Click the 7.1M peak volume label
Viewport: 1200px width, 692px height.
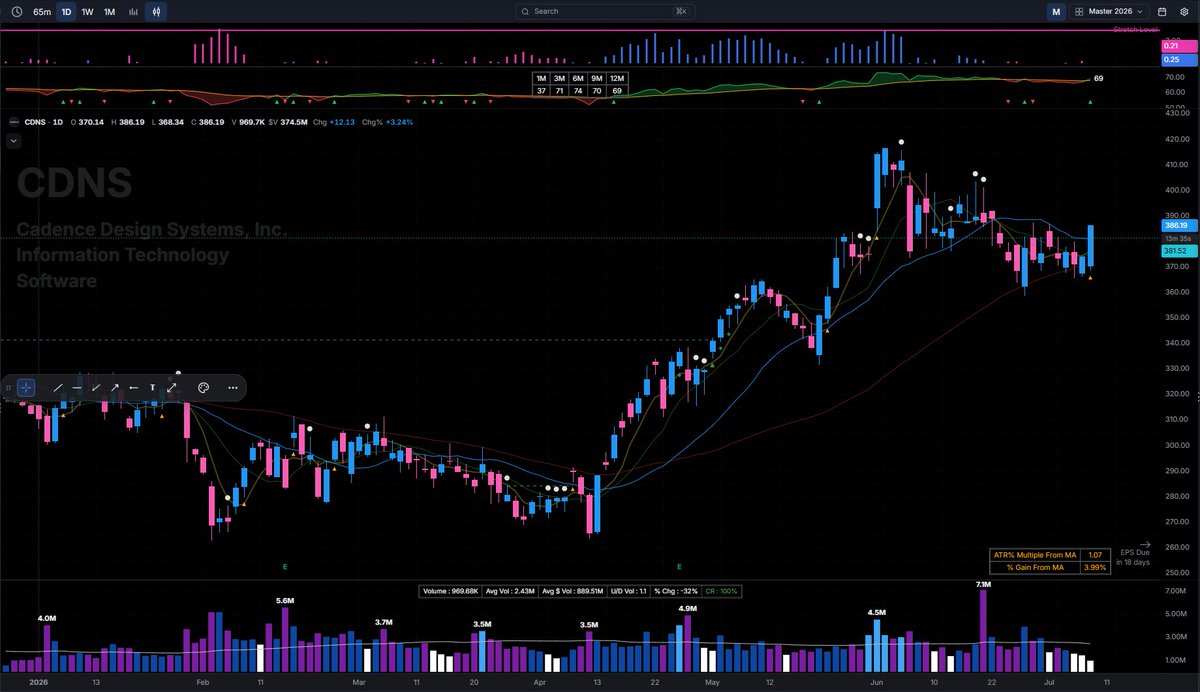(983, 584)
